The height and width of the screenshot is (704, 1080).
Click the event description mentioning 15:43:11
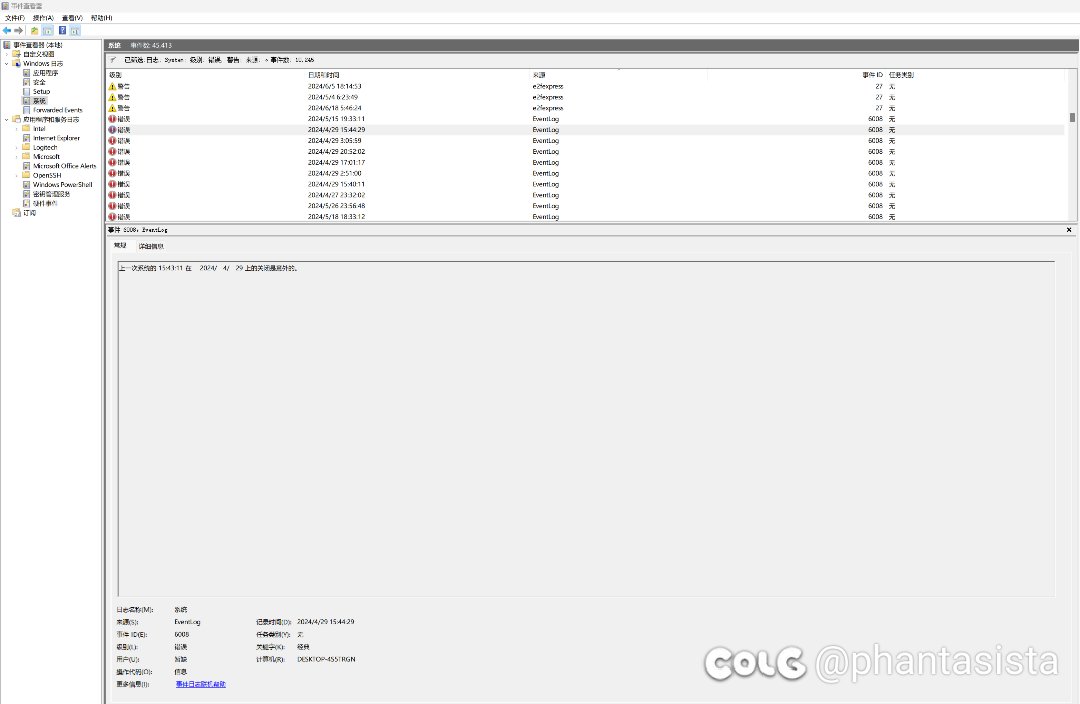(x=208, y=268)
